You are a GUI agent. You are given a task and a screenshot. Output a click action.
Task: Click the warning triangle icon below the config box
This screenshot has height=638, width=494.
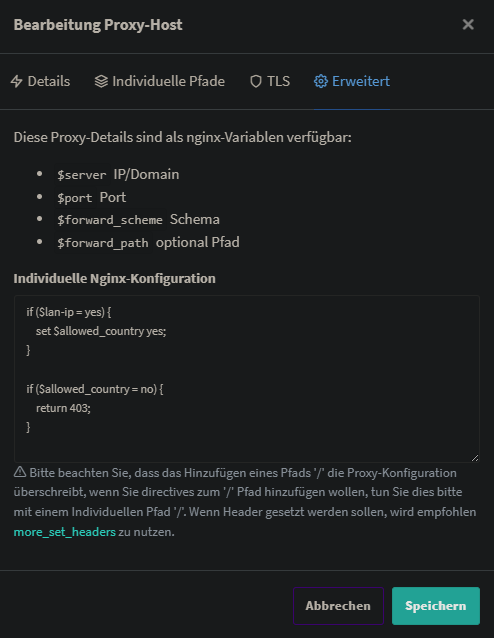pos(20,472)
